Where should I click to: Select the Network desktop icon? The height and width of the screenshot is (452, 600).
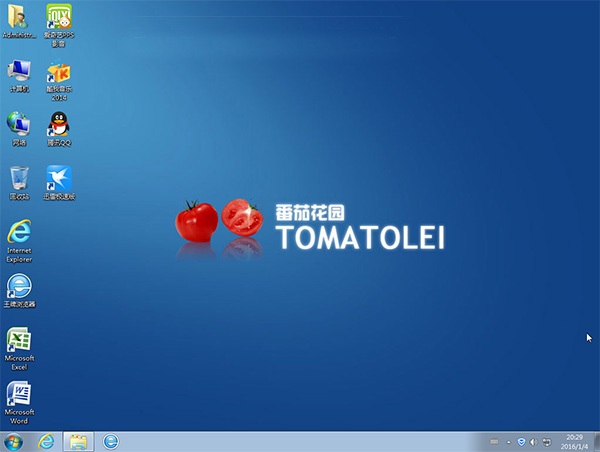(19, 124)
